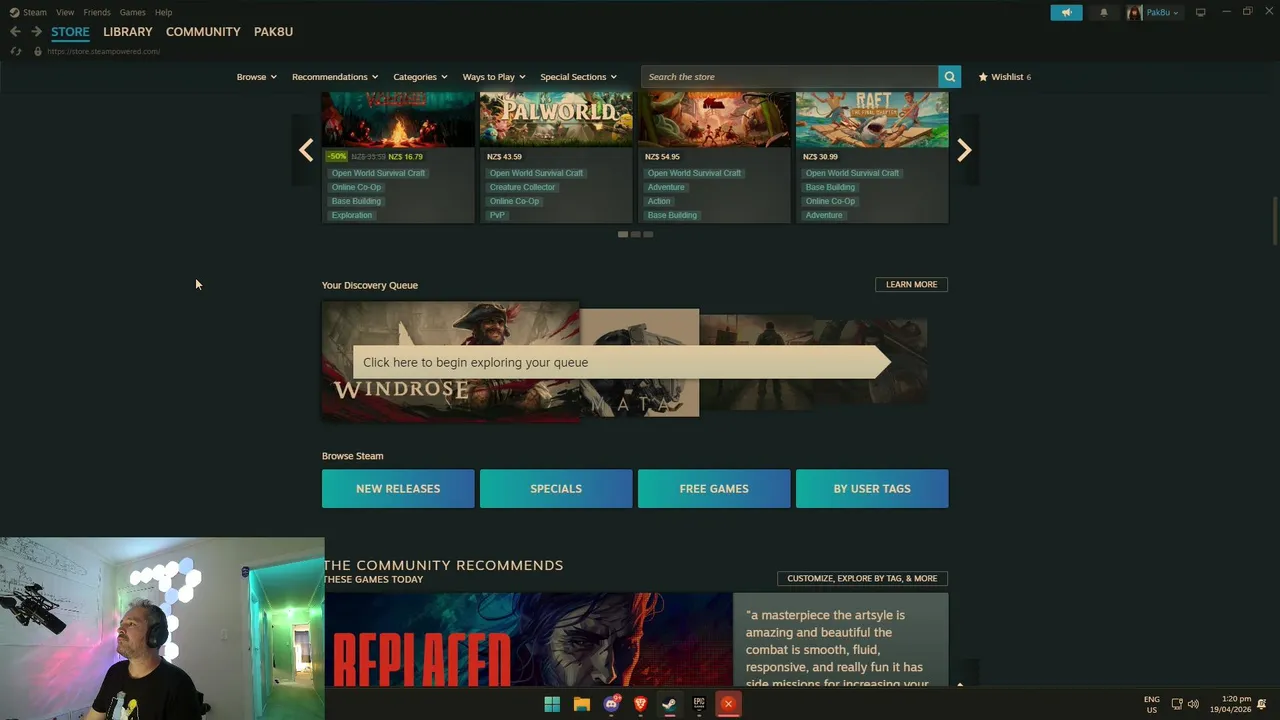Open the network tray icon

coord(1177,704)
